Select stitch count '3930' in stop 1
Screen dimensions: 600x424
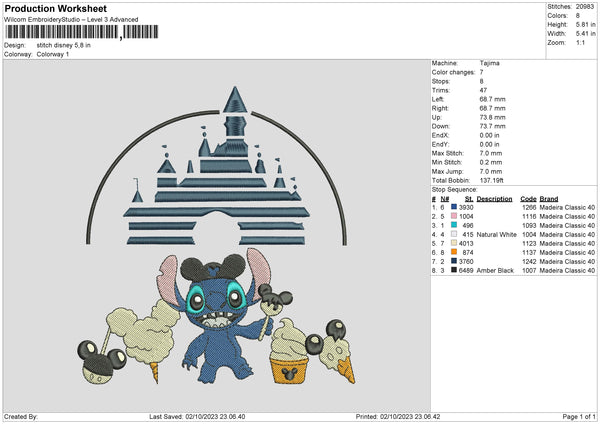tap(466, 207)
